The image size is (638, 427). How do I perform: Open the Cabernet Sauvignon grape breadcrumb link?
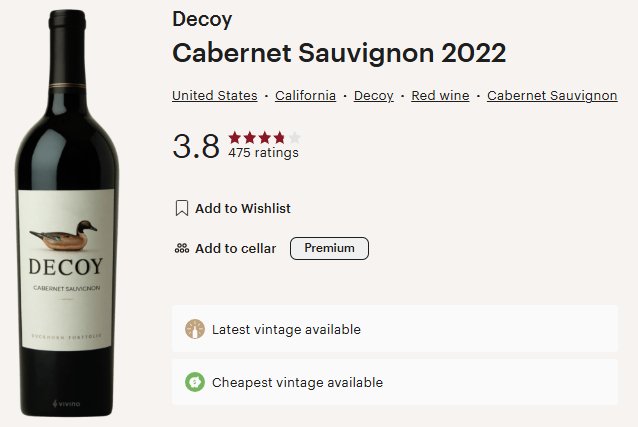point(552,96)
